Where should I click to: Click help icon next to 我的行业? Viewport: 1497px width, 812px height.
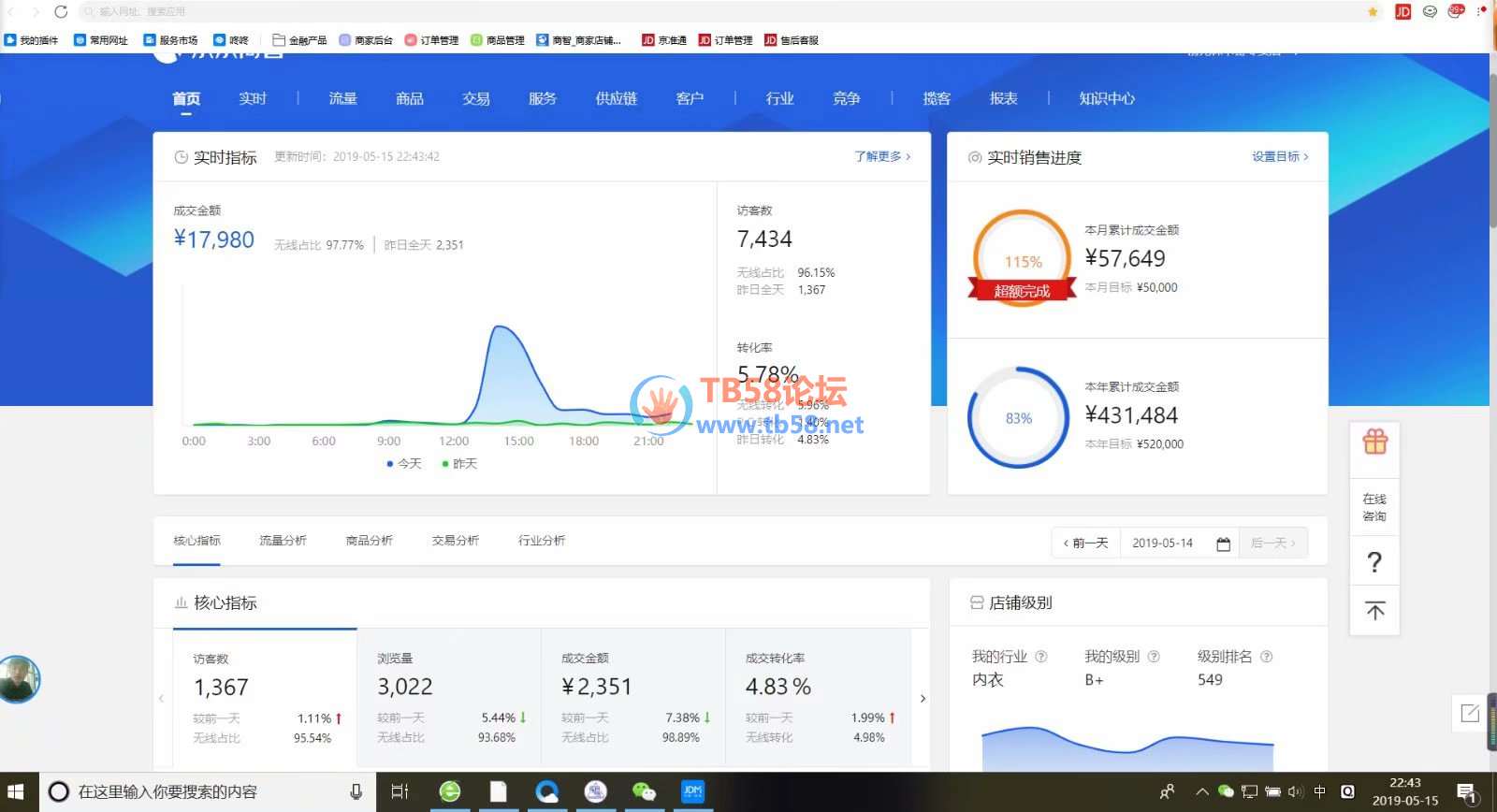(x=1041, y=657)
